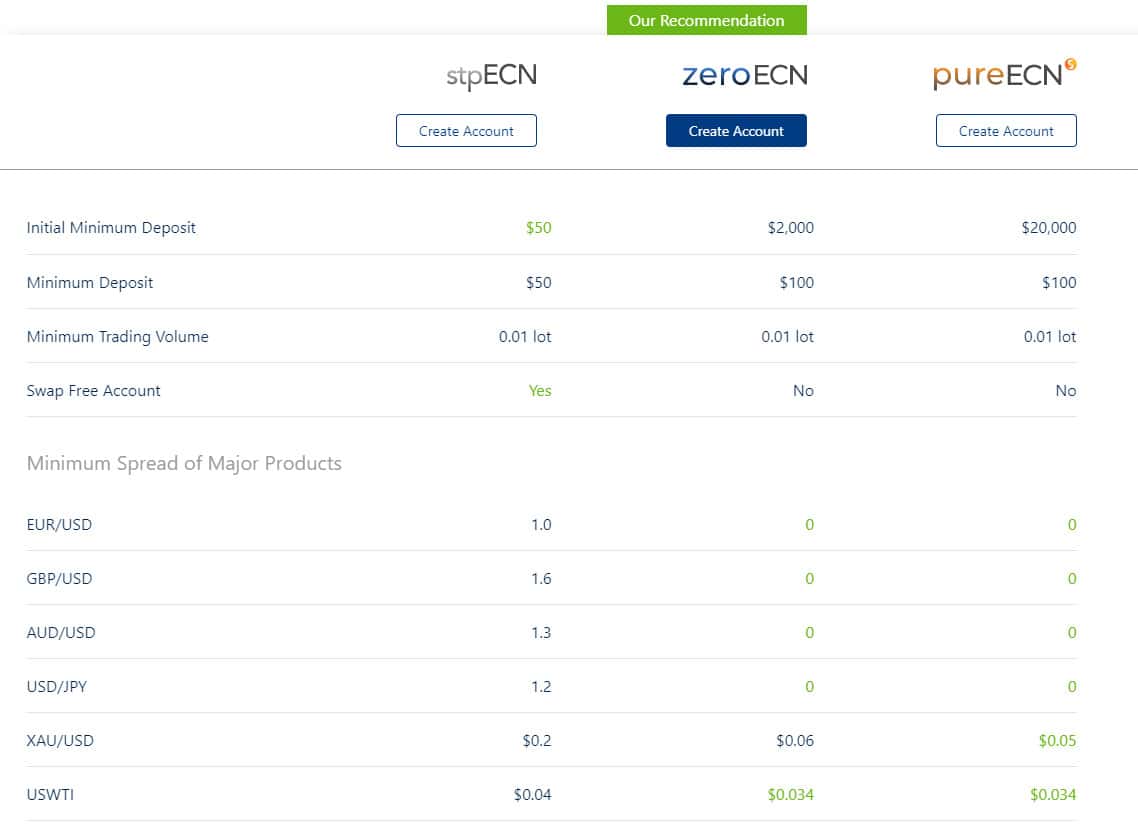
Task: Click the green Yes swap-free value
Action: tap(540, 391)
